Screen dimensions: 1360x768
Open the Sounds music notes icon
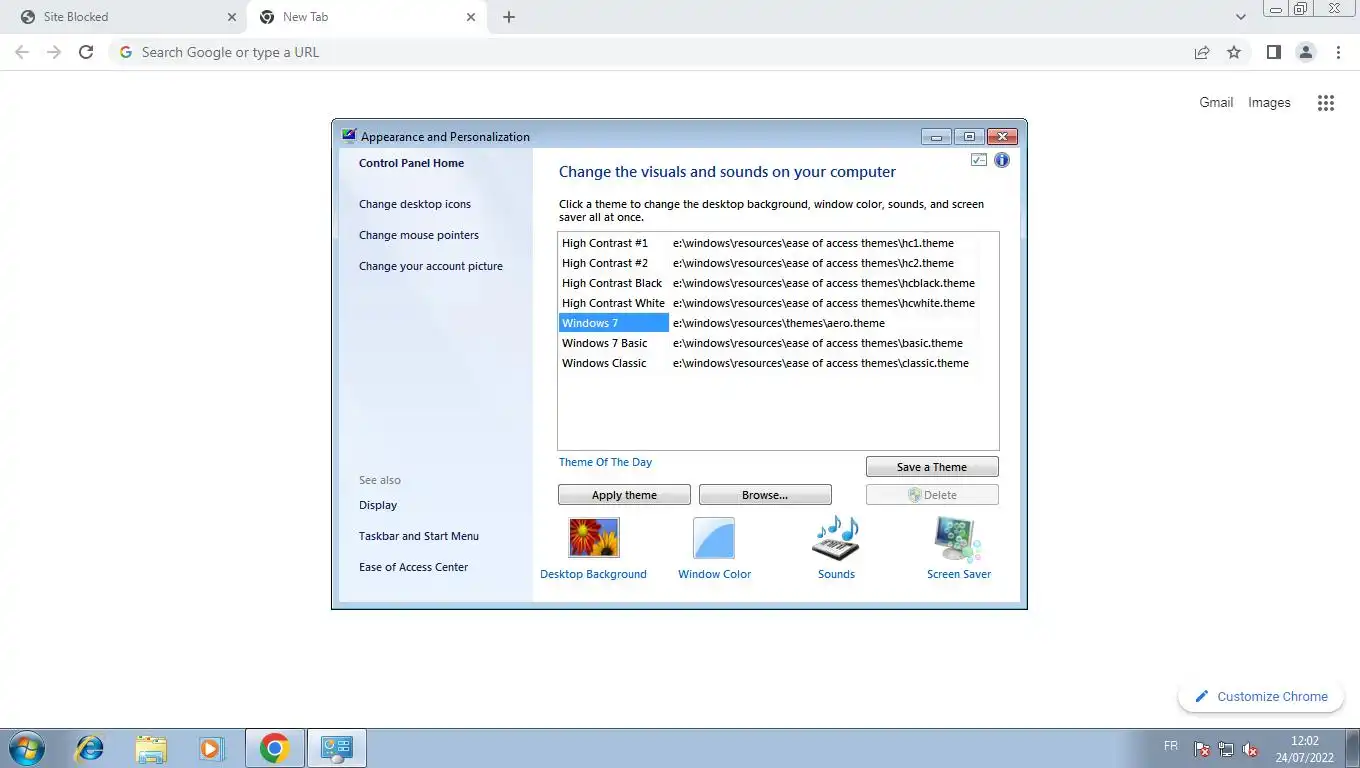836,537
